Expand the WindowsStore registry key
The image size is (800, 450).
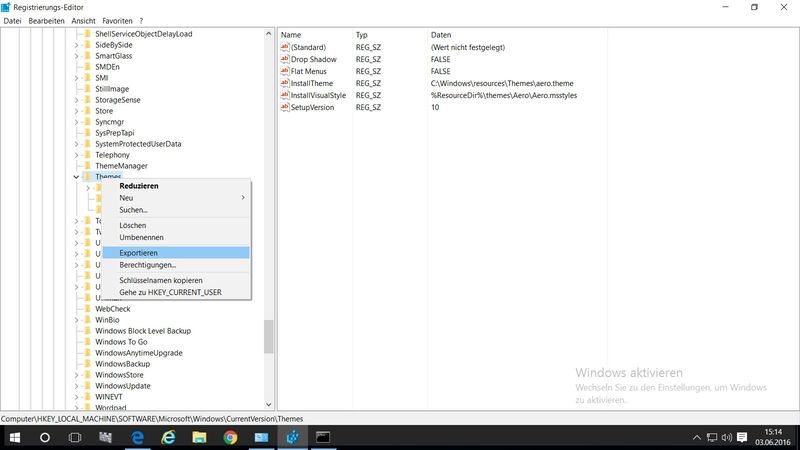77,374
